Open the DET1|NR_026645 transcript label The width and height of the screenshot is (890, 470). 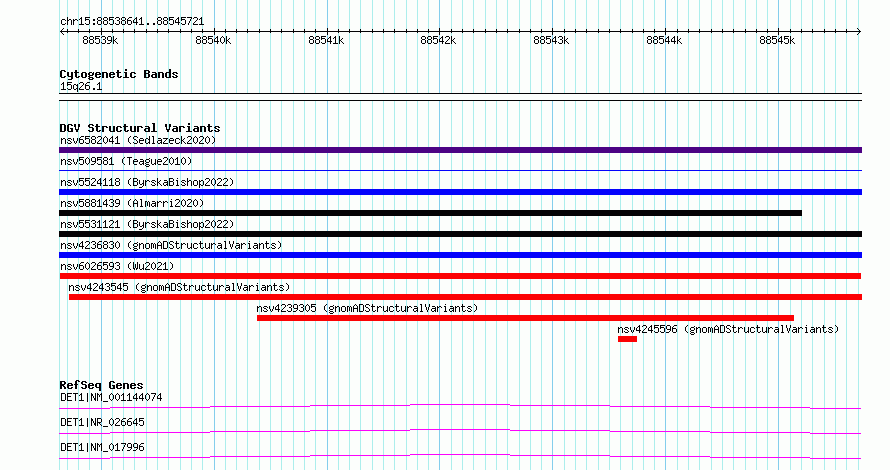[x=102, y=422]
